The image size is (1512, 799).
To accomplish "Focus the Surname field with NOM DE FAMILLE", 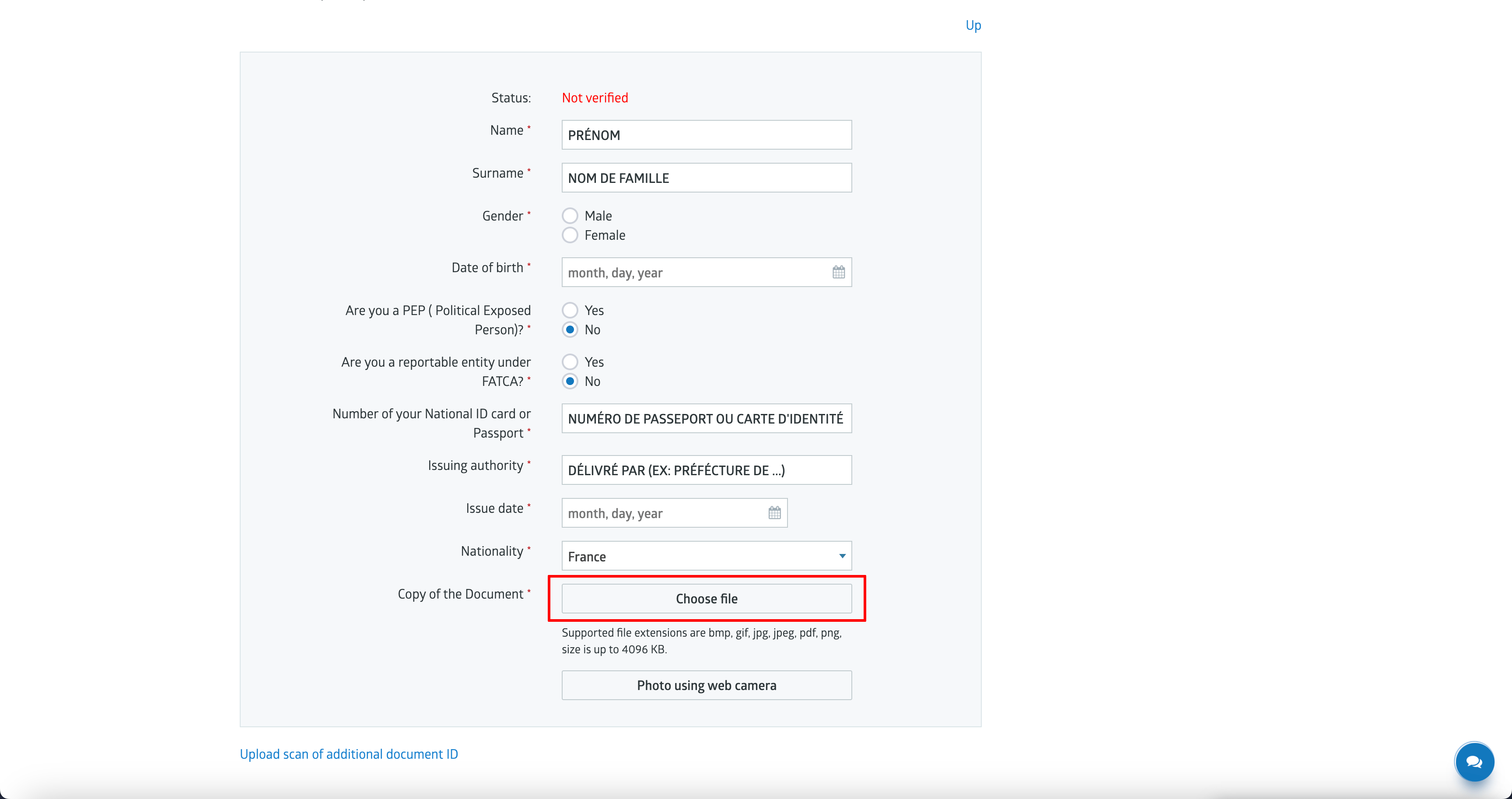I will (x=706, y=178).
